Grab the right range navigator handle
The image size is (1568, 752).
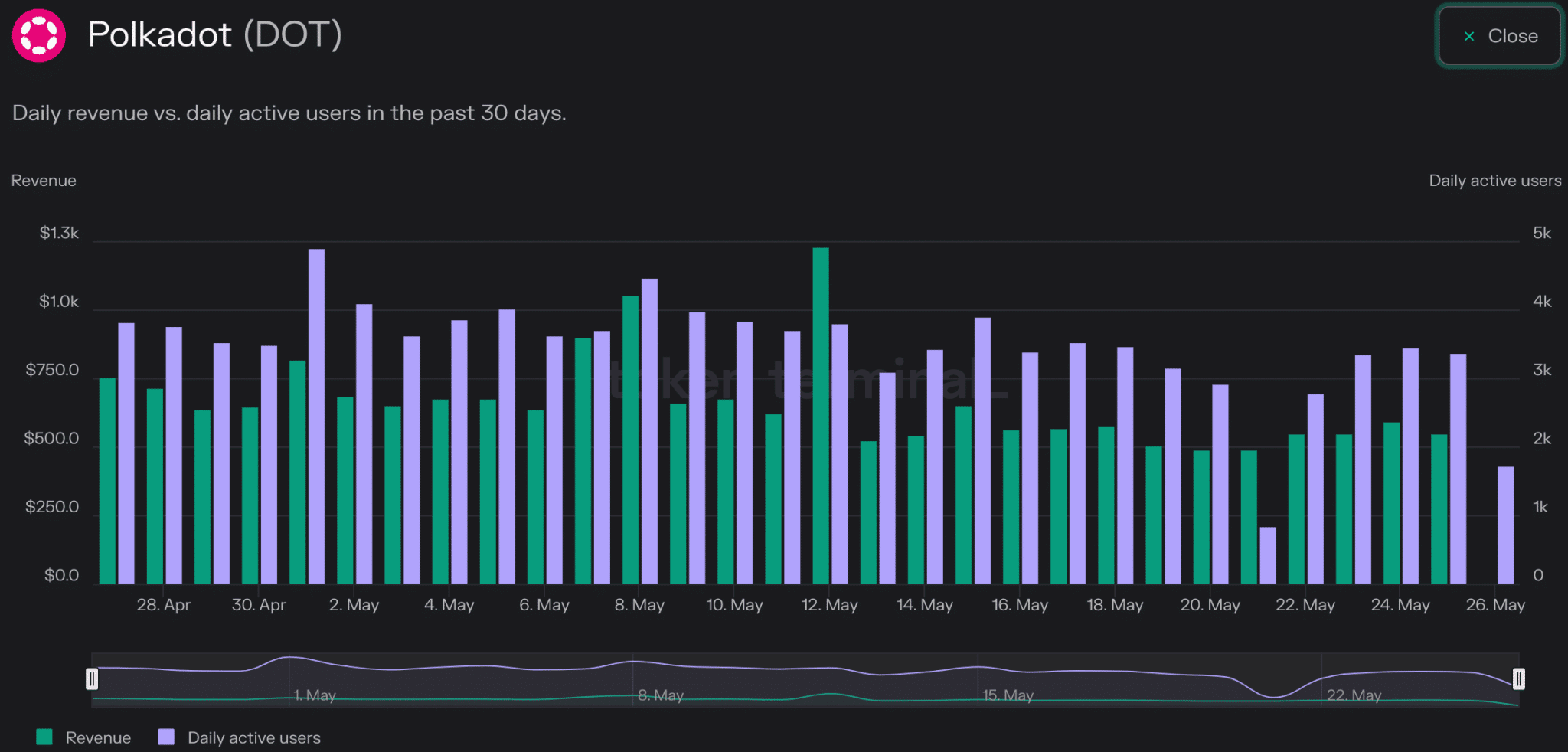tap(1518, 678)
